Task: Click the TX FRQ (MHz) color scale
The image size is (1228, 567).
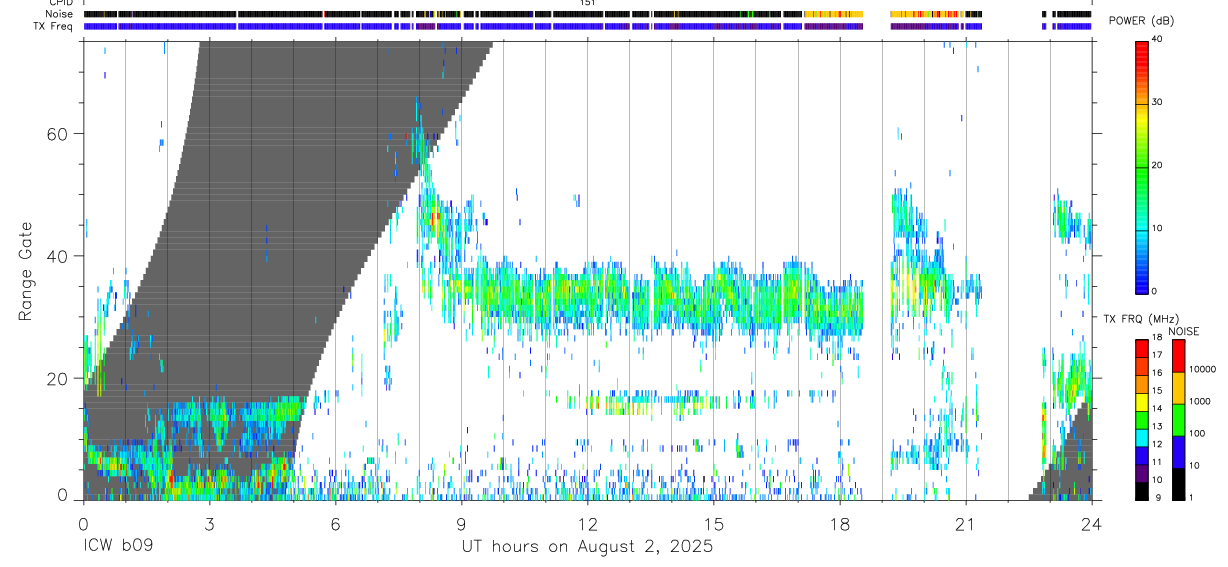Action: pyautogui.click(x=1142, y=419)
